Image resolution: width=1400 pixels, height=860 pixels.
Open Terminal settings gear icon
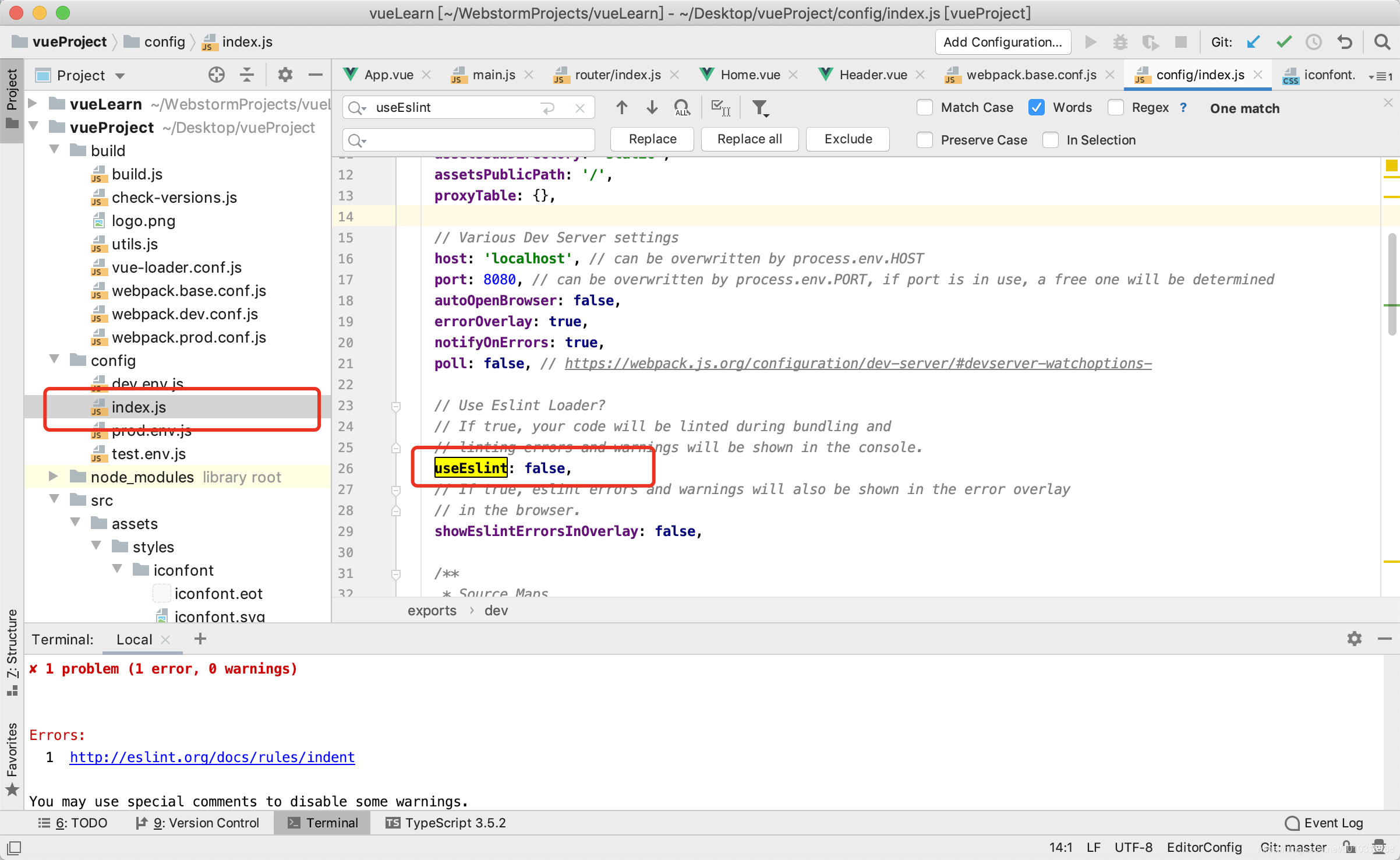(1355, 639)
